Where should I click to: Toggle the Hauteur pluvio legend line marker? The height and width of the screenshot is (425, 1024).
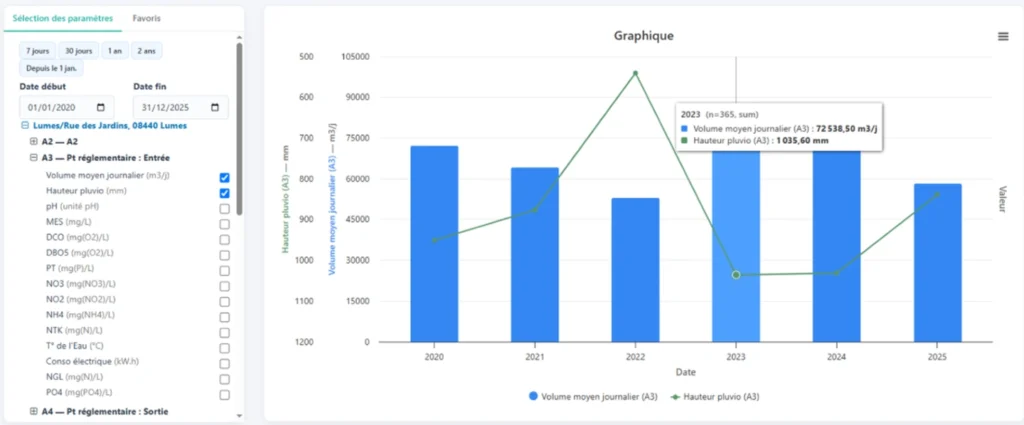(x=676, y=396)
